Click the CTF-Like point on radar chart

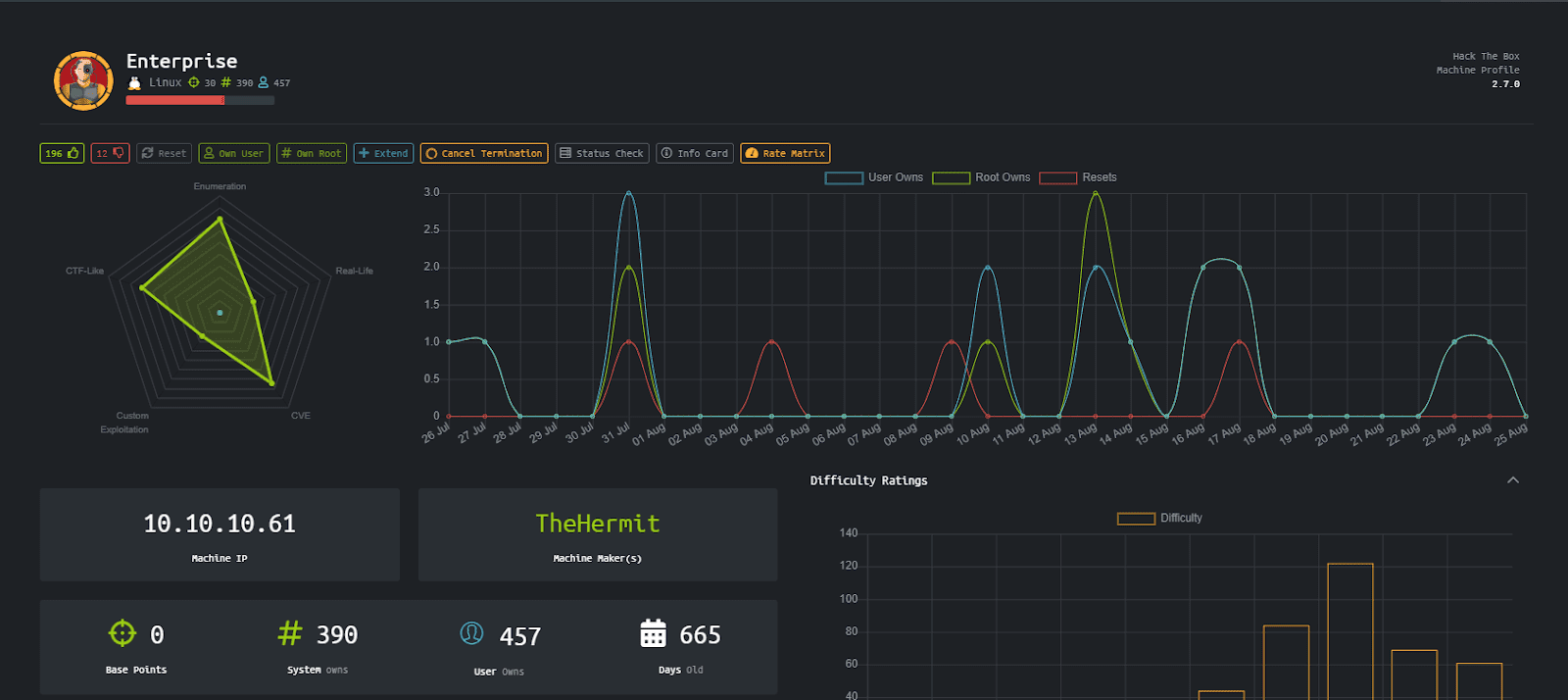(142, 288)
